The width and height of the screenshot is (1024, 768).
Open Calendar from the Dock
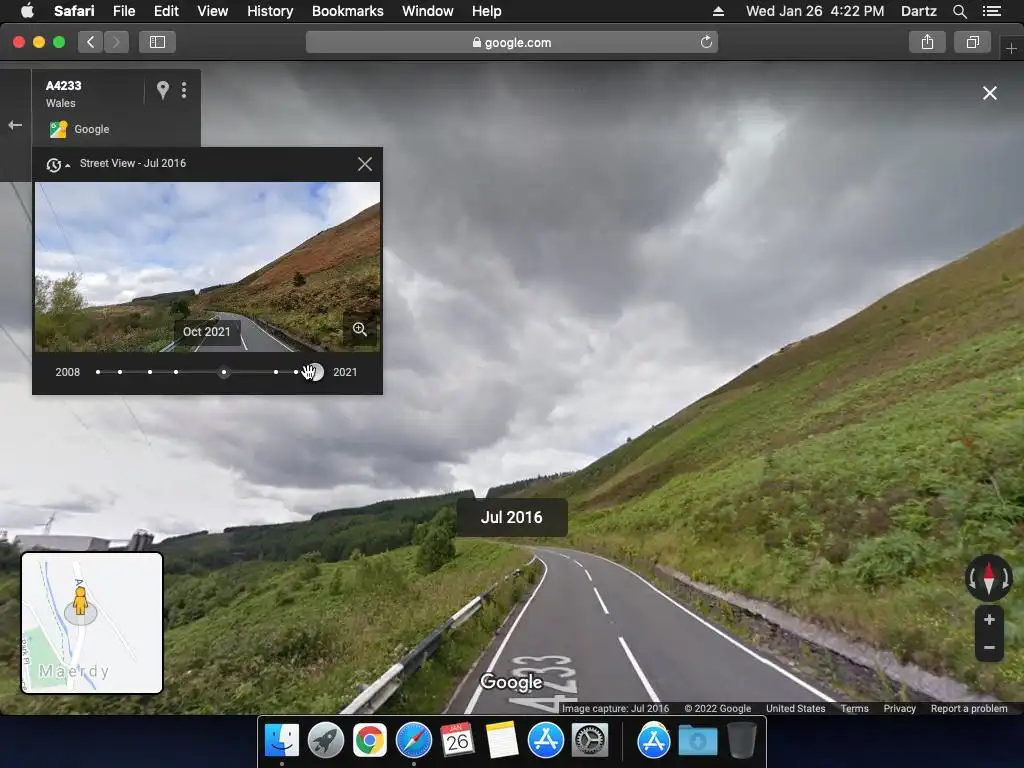457,741
